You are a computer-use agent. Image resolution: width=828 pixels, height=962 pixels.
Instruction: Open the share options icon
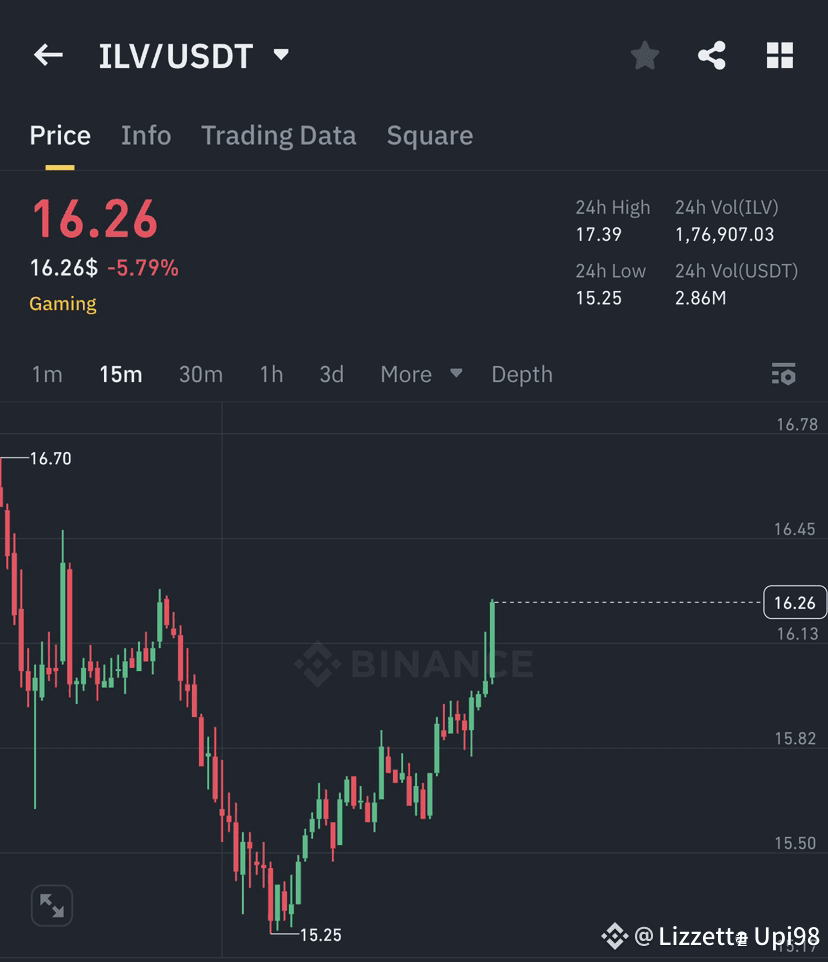point(712,55)
